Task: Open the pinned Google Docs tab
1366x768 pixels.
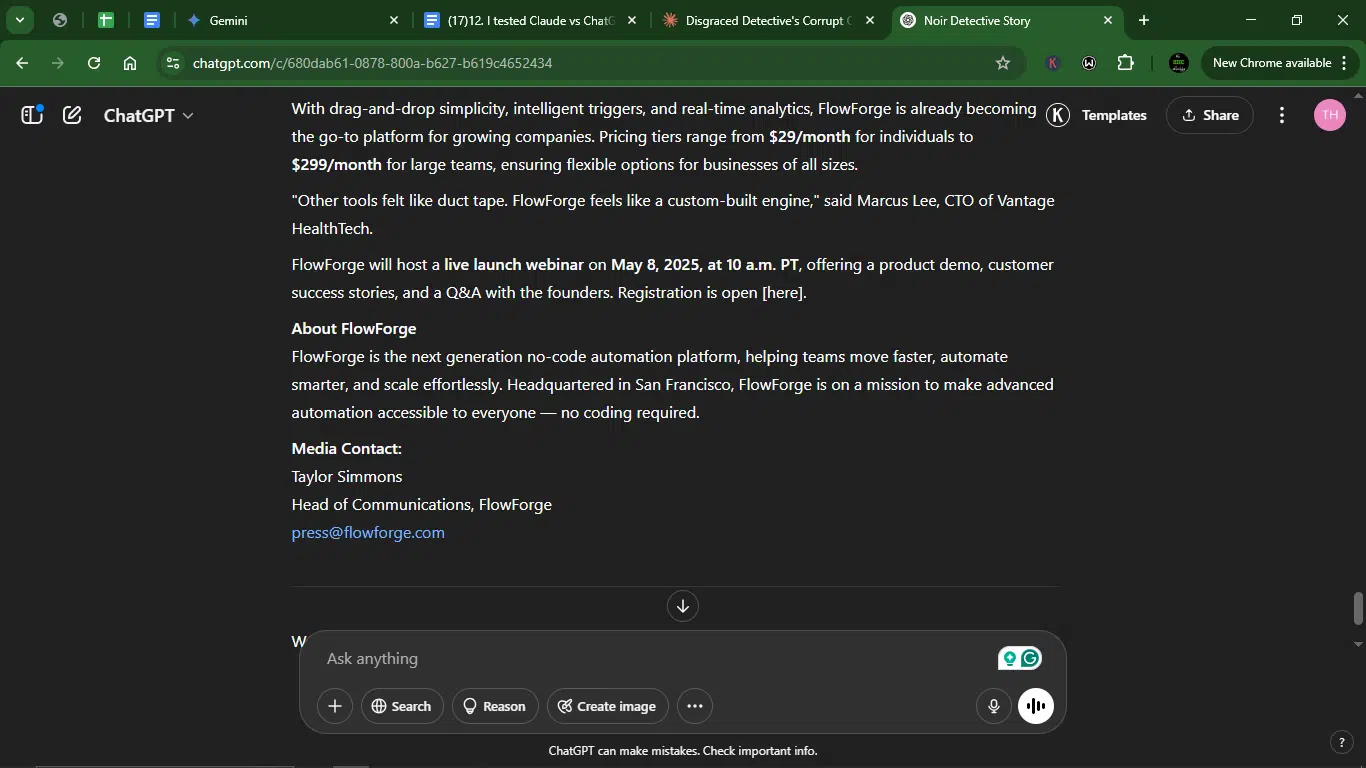Action: [x=152, y=20]
